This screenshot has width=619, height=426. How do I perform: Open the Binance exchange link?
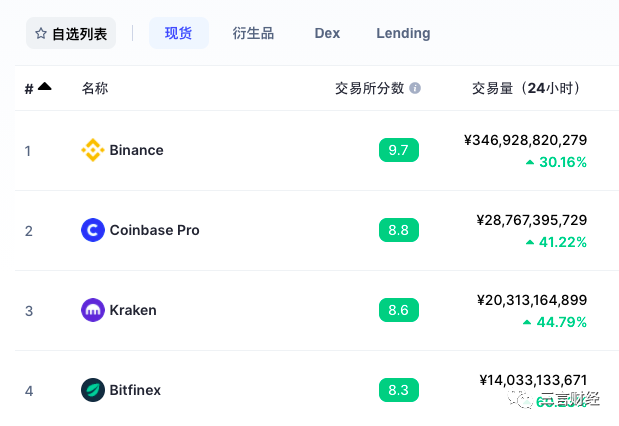pos(136,150)
